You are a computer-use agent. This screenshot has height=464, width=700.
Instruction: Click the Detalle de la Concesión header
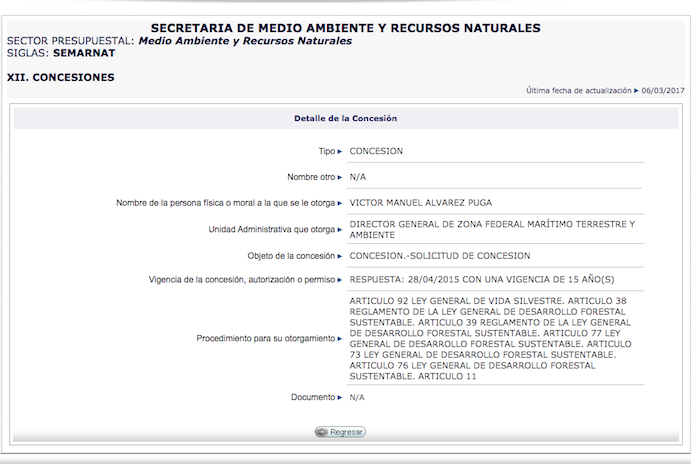345,118
